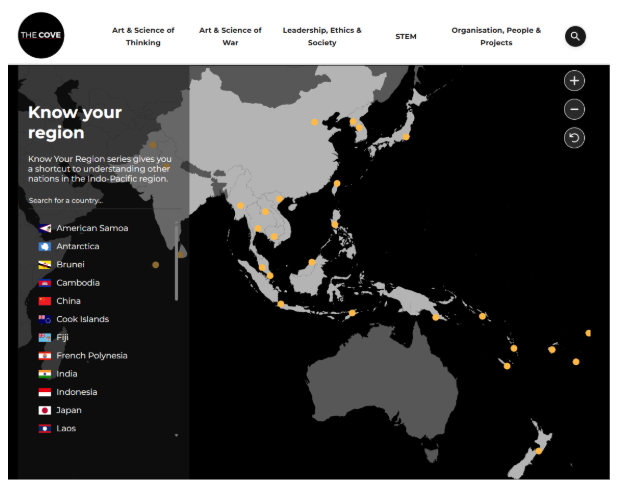Screen dimensions: 617x488
Task: Click the Antarctica flag icon
Action: (45, 246)
